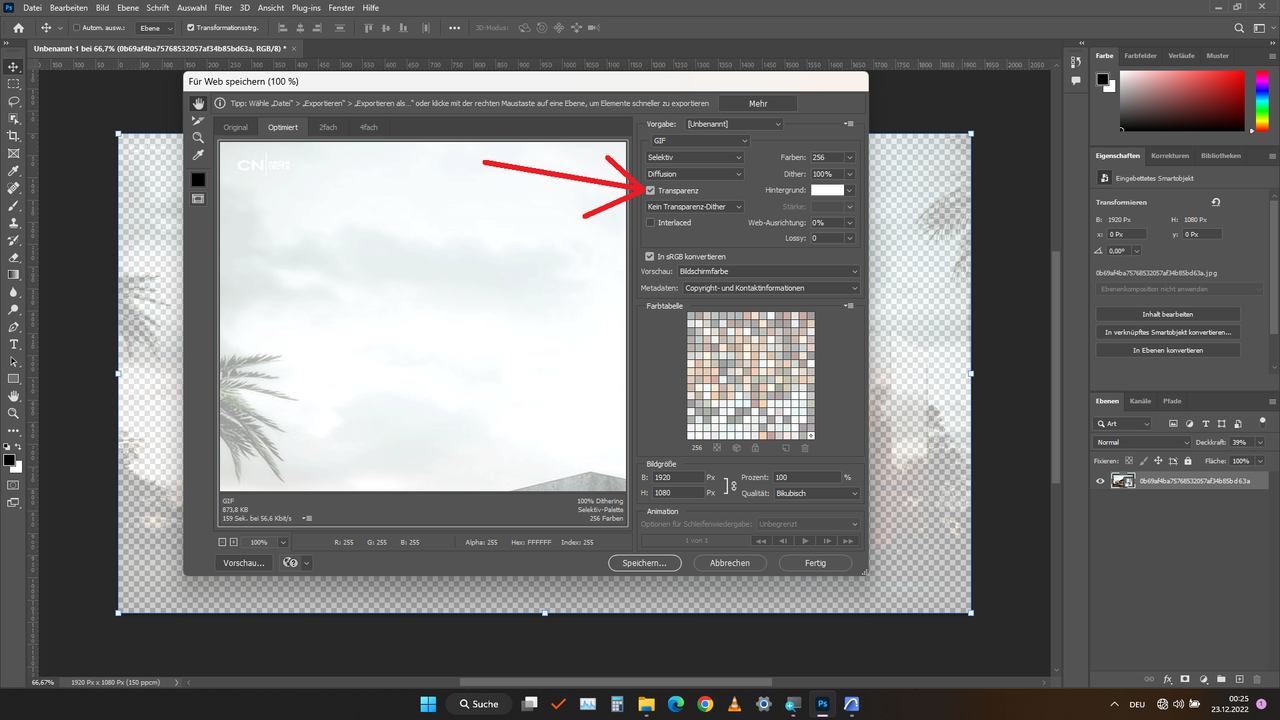Open the Qualität Bikubisch dropdown
Image resolution: width=1280 pixels, height=720 pixels.
816,493
